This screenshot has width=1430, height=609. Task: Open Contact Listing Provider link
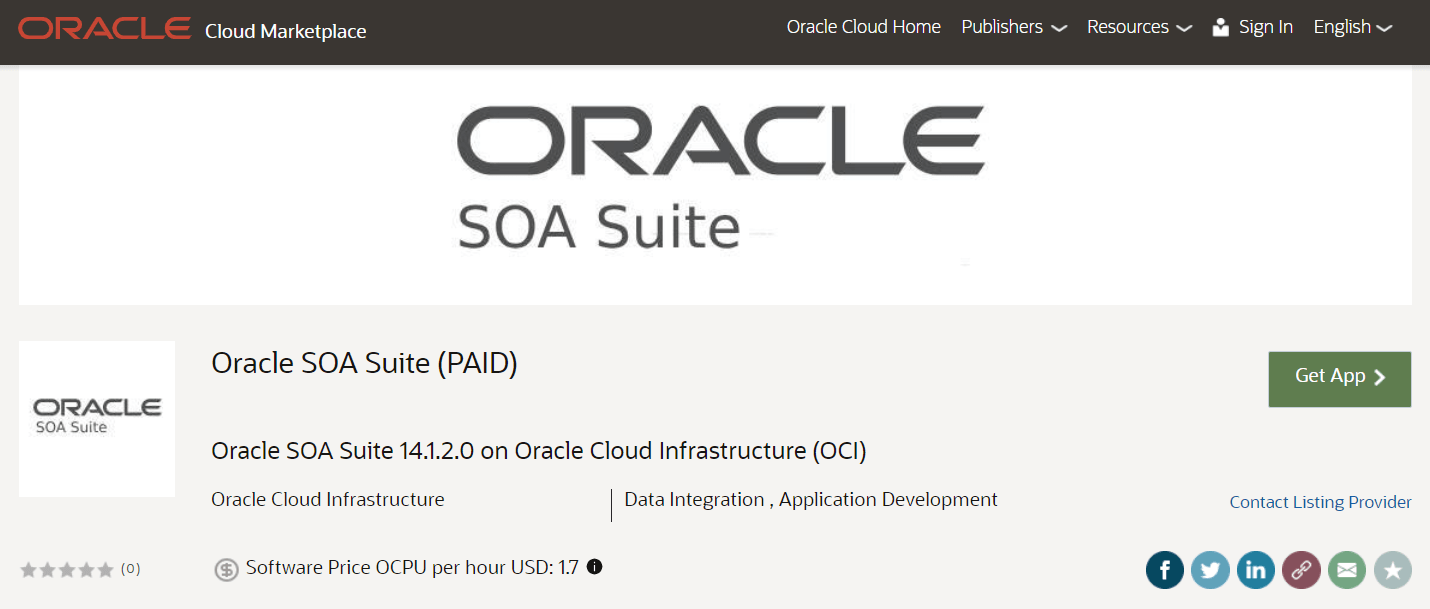coord(1321,502)
